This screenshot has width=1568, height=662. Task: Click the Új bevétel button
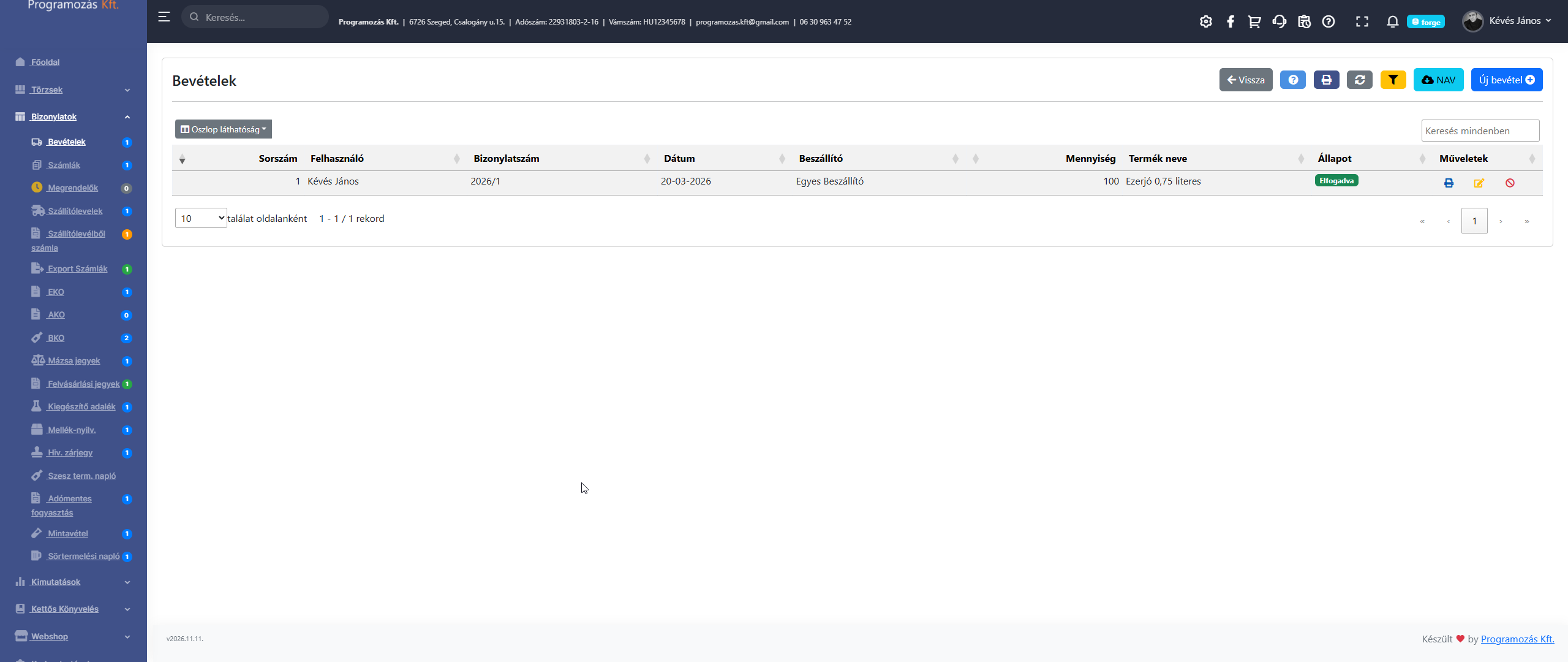[x=1506, y=80]
